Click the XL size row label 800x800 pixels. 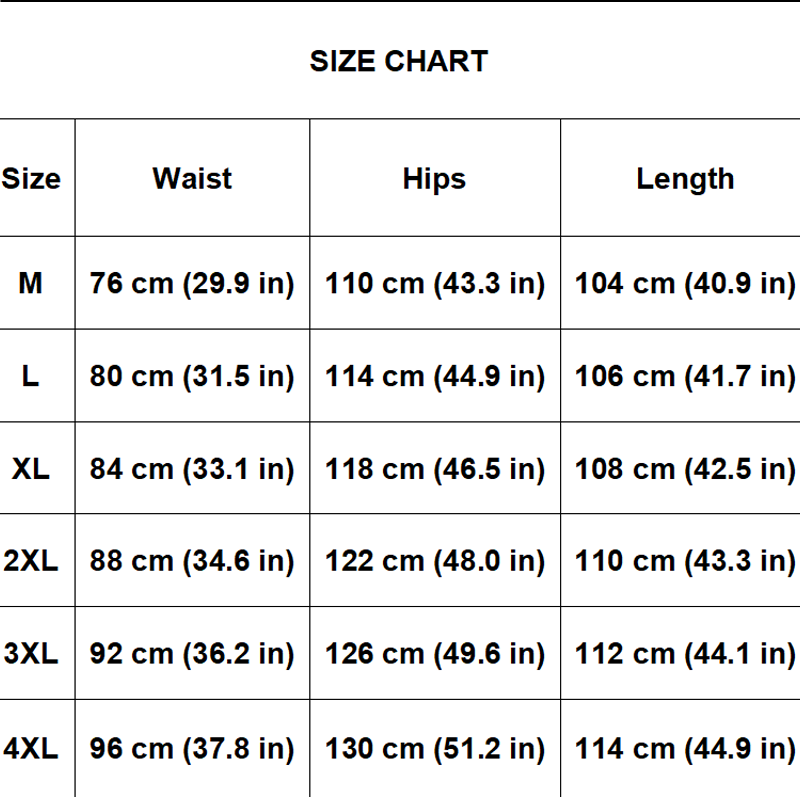pyautogui.click(x=31, y=469)
